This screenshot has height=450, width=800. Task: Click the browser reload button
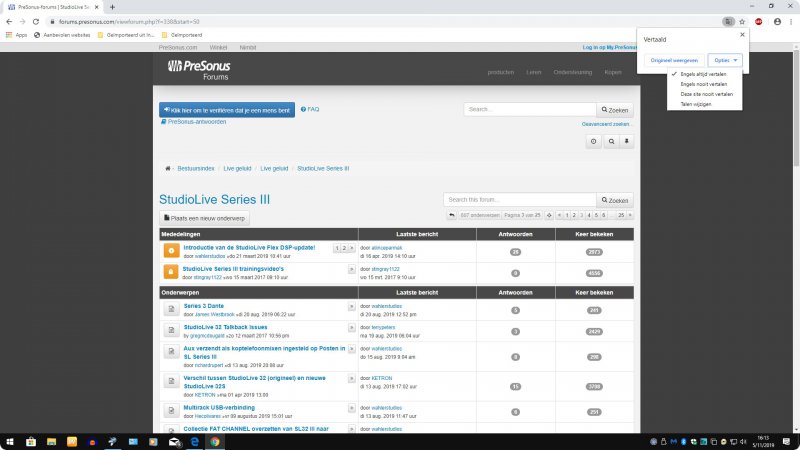[36, 21]
